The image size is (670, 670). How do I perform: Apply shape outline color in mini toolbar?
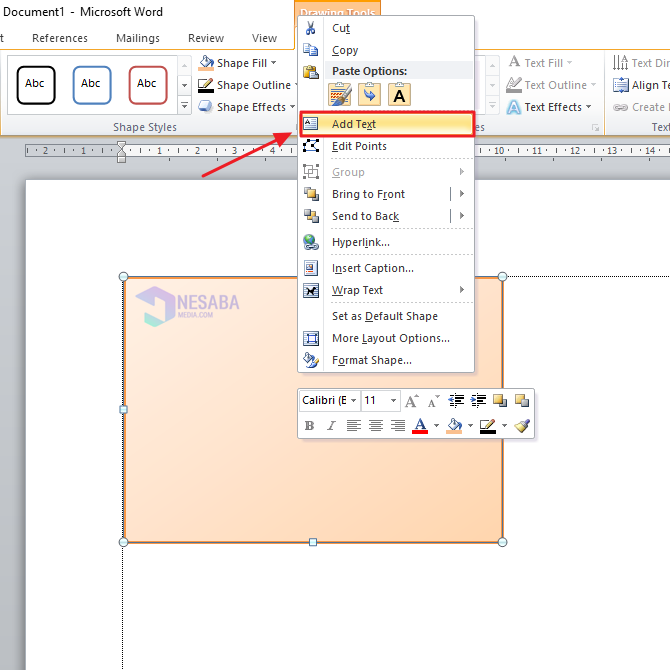(x=488, y=426)
